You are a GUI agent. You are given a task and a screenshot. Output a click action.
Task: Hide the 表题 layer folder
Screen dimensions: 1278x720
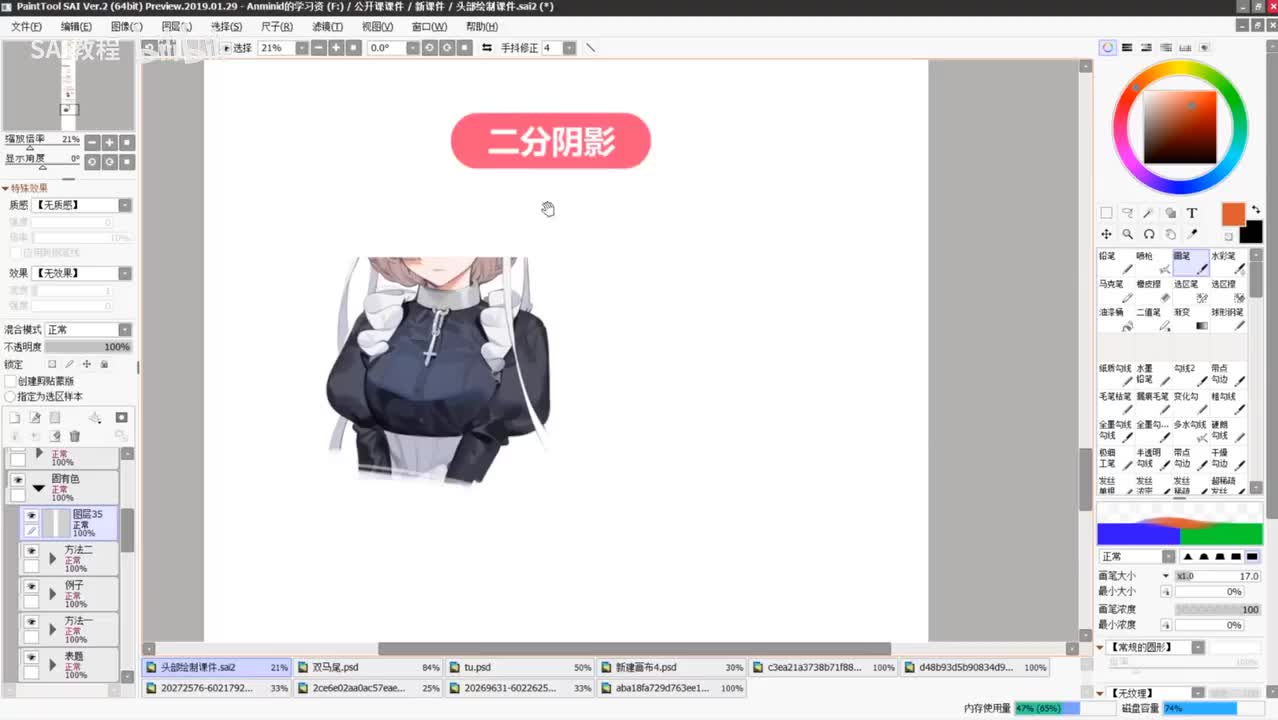coord(31,658)
